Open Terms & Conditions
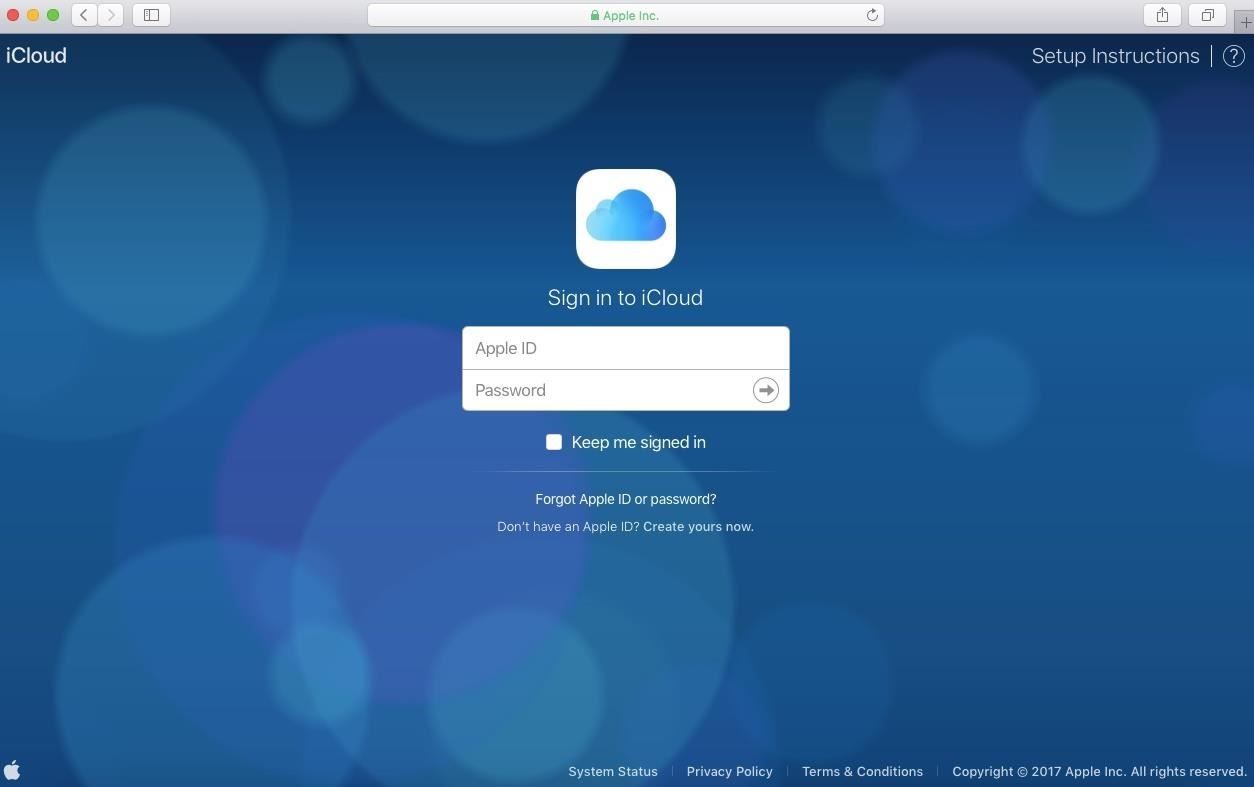This screenshot has width=1254, height=787. pyautogui.click(x=862, y=771)
